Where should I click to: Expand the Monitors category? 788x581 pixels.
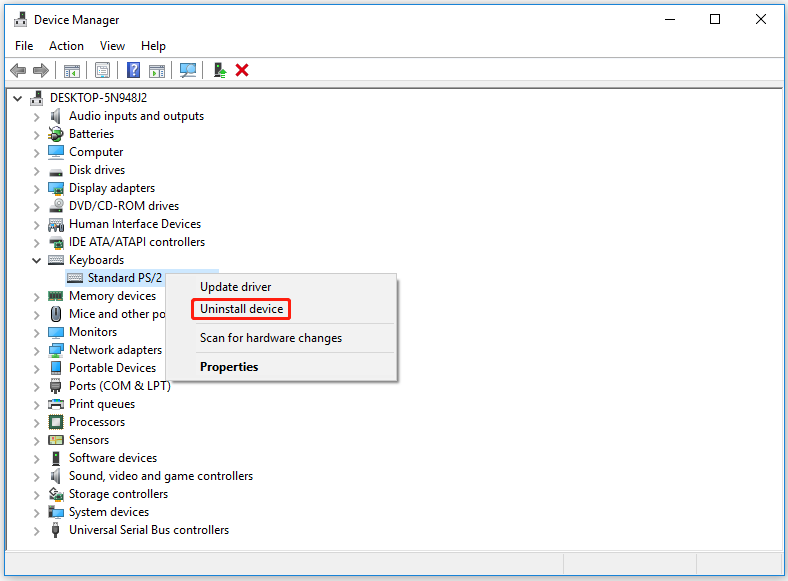coord(36,333)
